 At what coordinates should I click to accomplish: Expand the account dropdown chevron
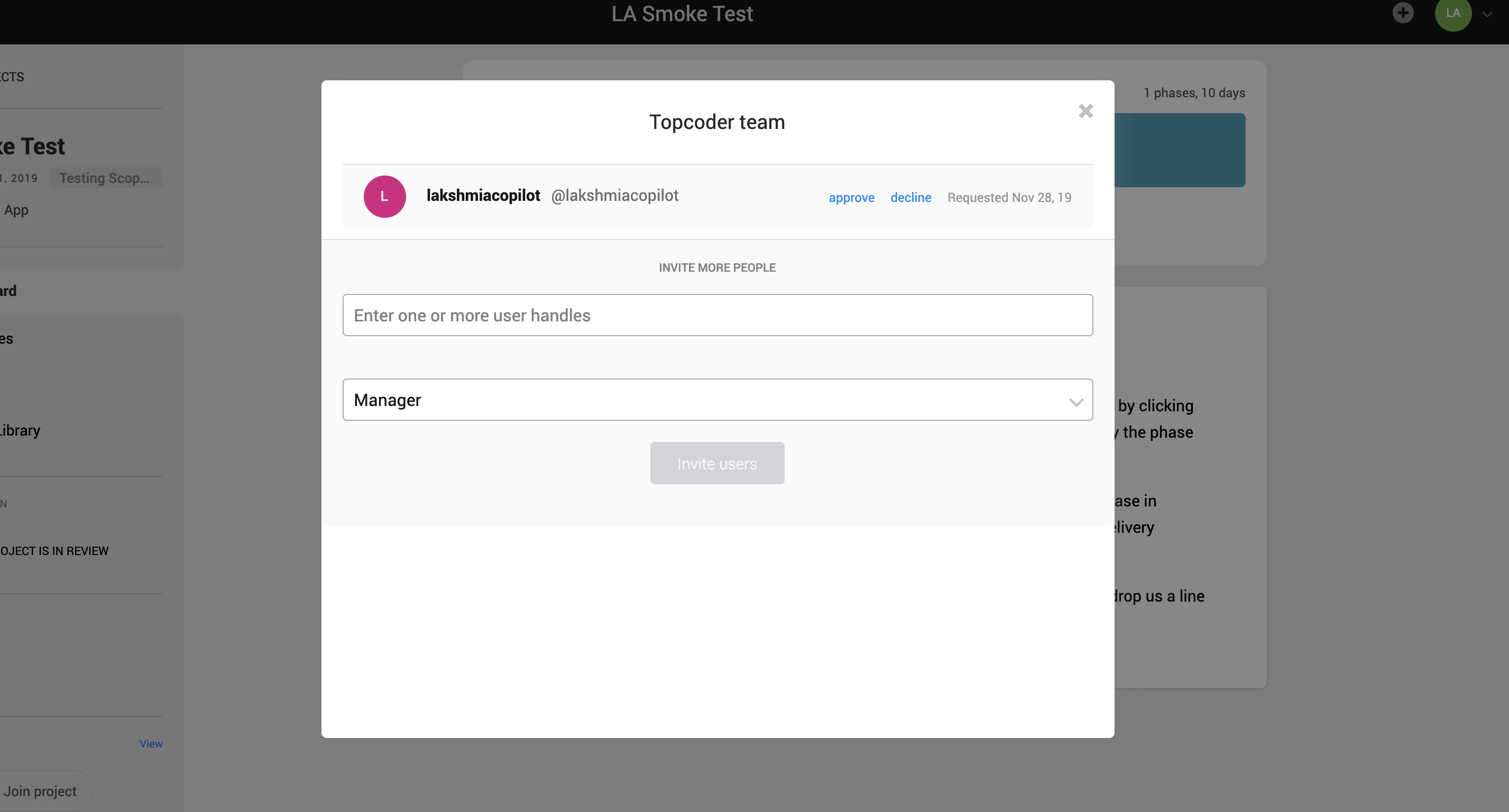tap(1487, 15)
